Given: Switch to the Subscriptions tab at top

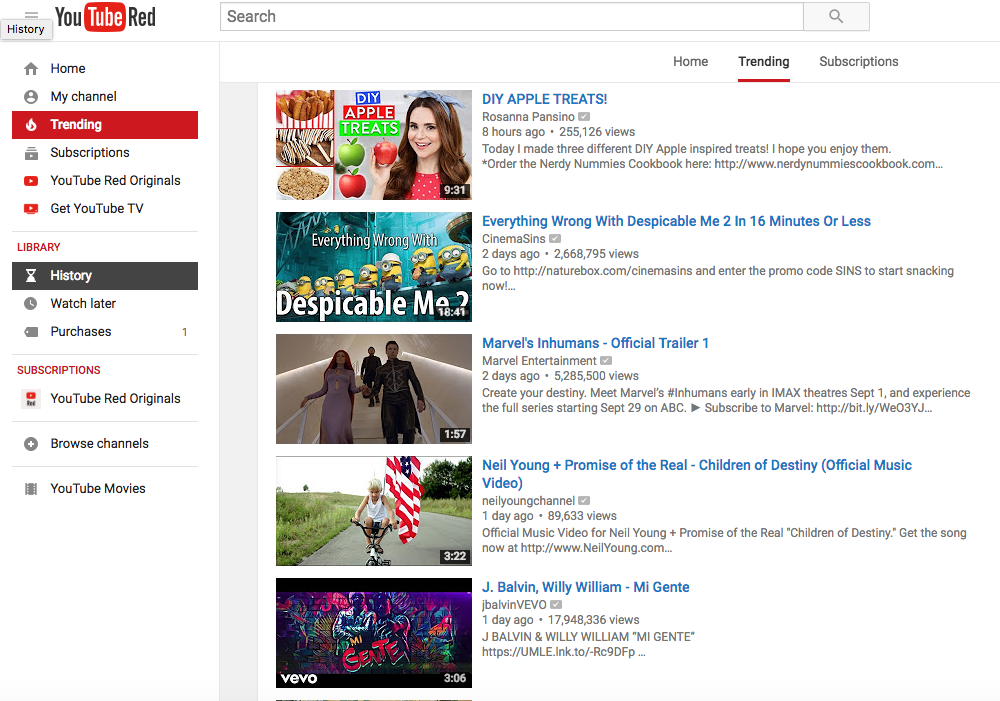Looking at the screenshot, I should point(858,61).
